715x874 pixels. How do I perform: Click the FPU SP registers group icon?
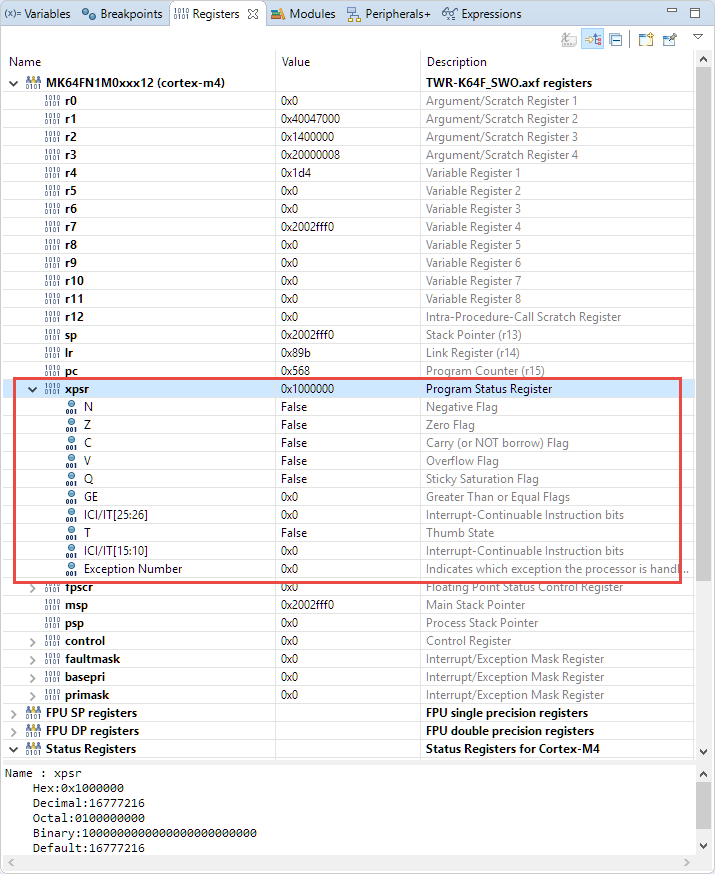[x=33, y=713]
